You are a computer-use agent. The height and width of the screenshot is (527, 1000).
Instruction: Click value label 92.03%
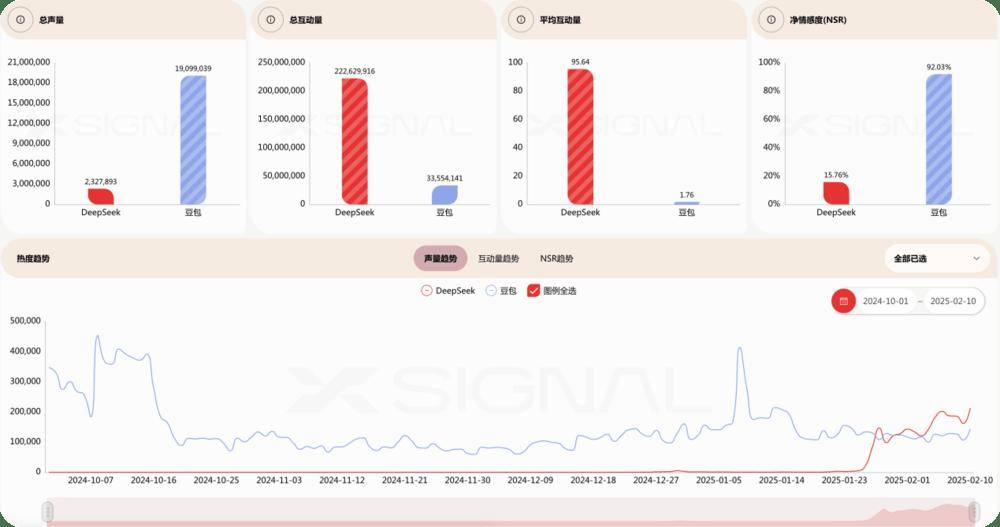pos(939,67)
